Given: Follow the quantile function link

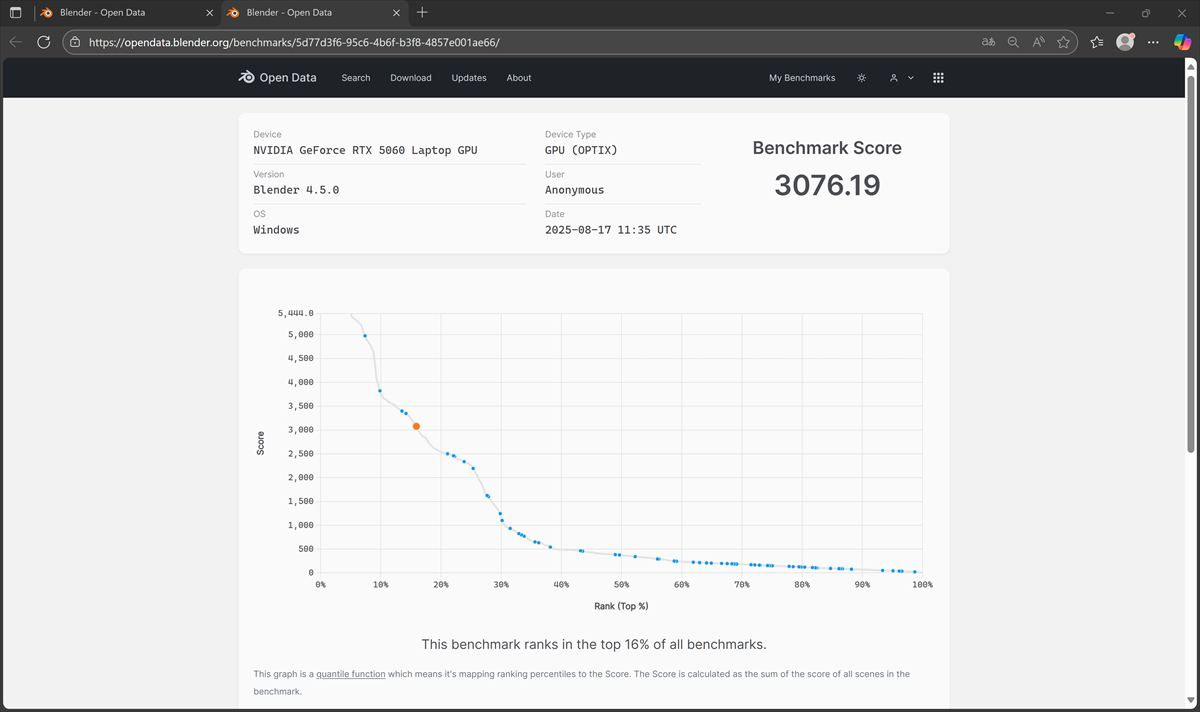Looking at the screenshot, I should 351,674.
